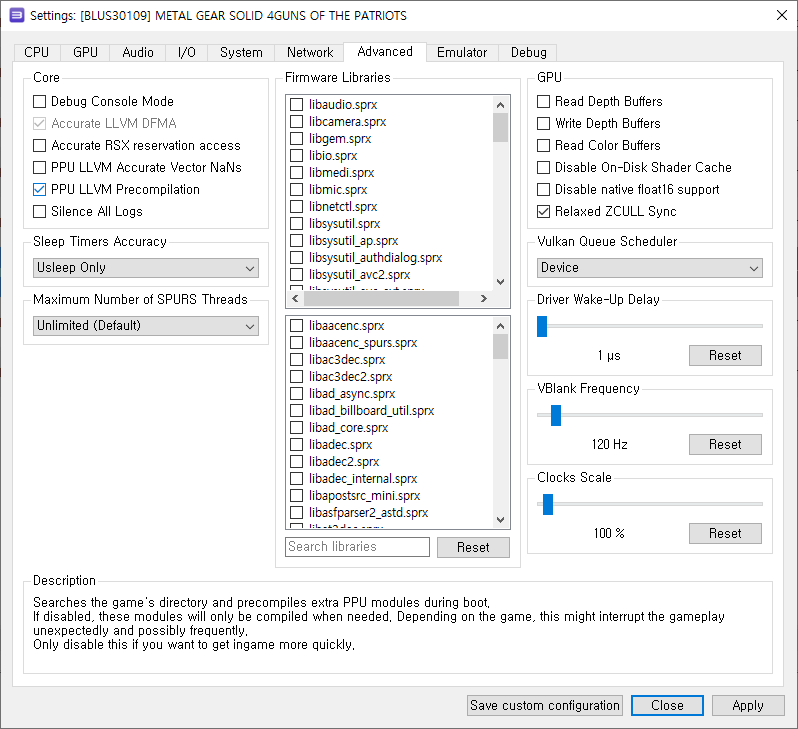Enable Silence All Logs
Image resolution: width=798 pixels, height=729 pixels.
pos(88,211)
